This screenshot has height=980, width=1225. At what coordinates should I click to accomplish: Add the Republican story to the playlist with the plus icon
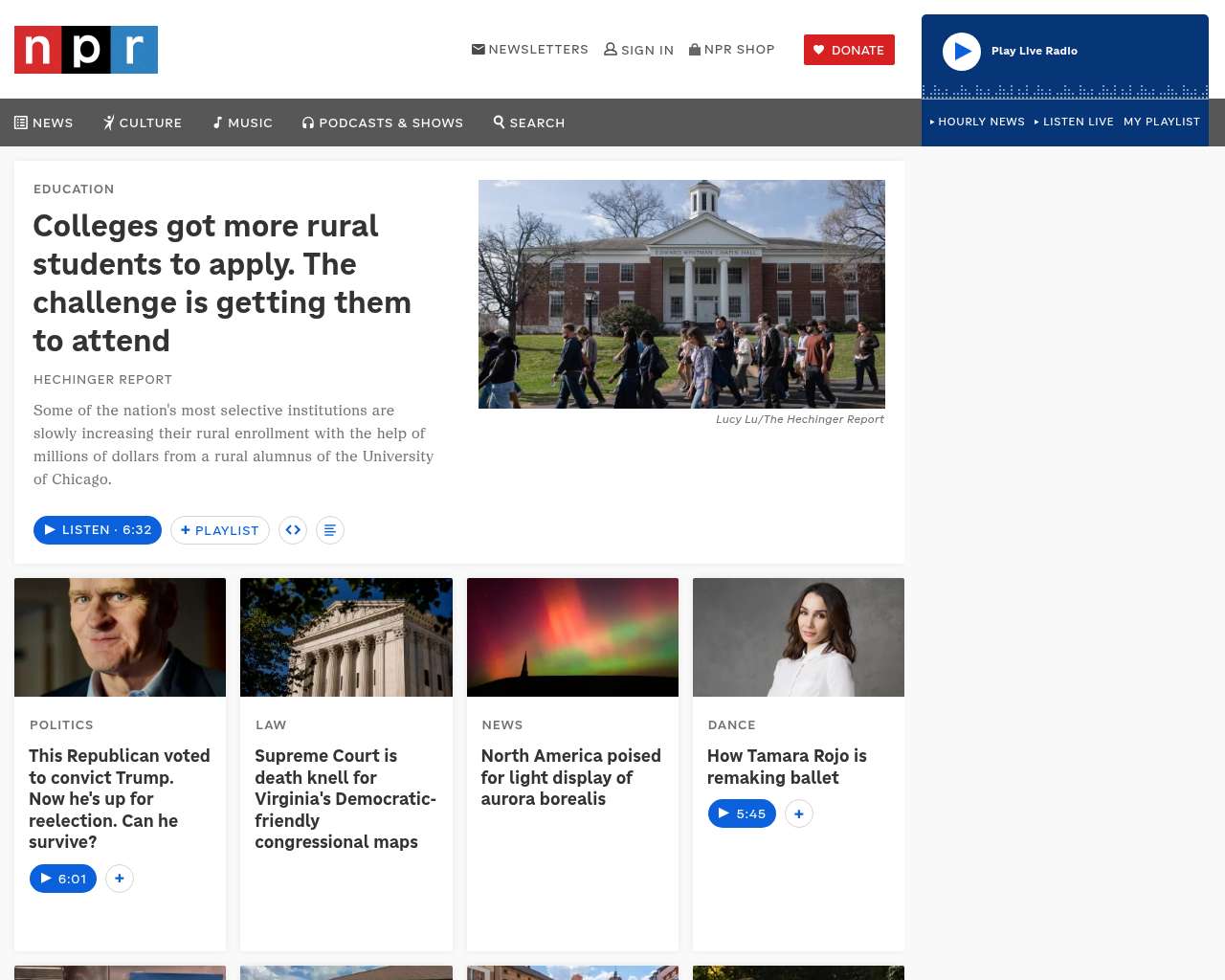120,879
